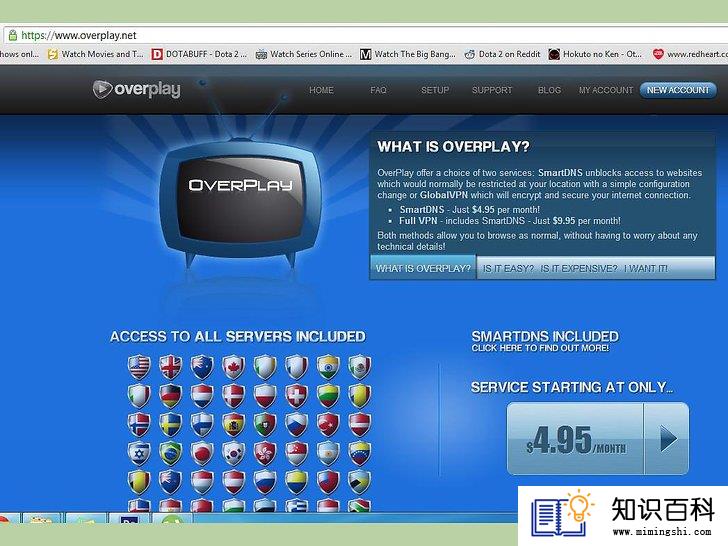The height and width of the screenshot is (546, 728).
Task: Select the United Kingdom flag shield
Action: [170, 367]
